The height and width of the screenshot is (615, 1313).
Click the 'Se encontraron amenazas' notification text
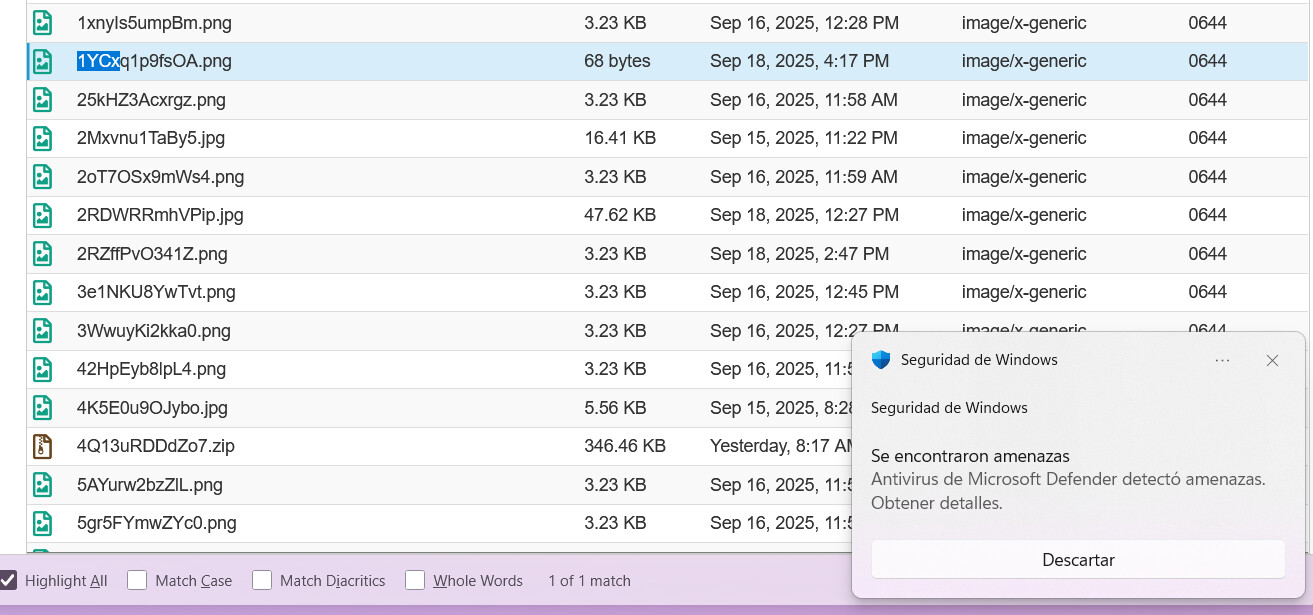click(x=970, y=456)
